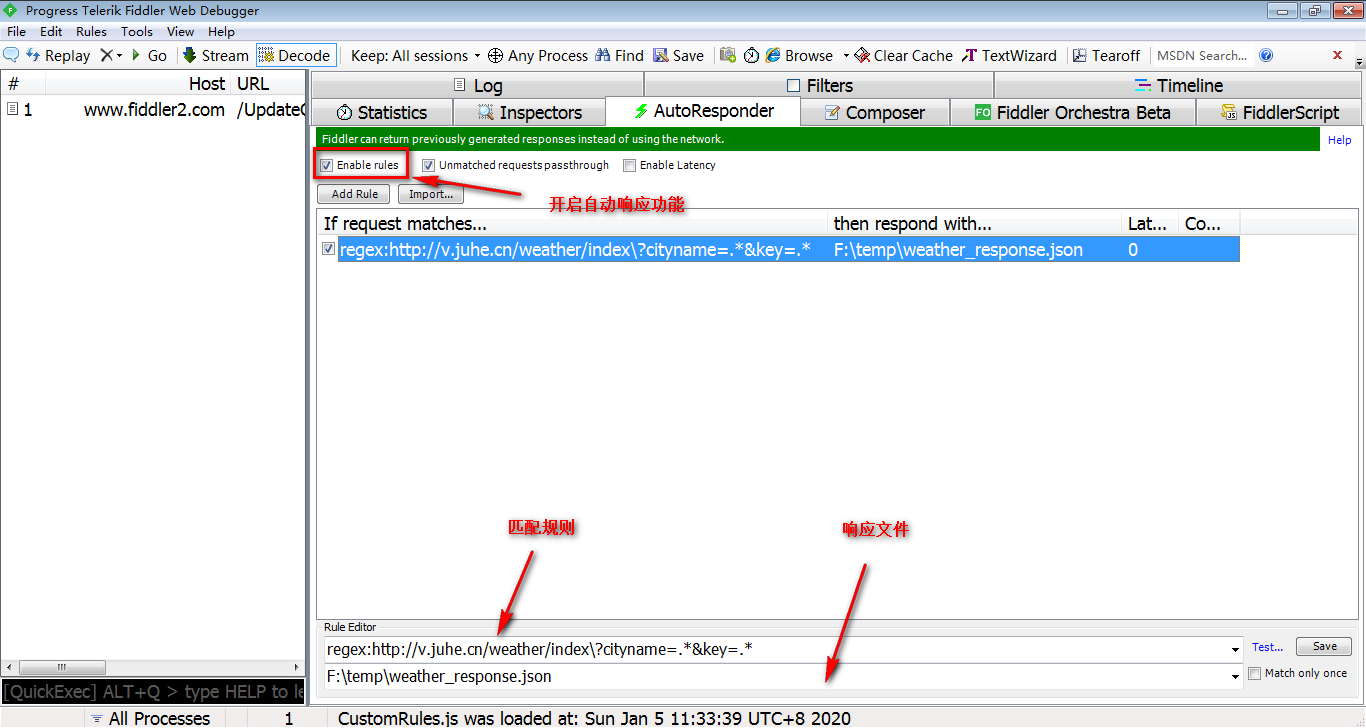Click the sessions list horizontal scrollbar
Viewport: 1366px width, 728px height.
[x=152, y=667]
